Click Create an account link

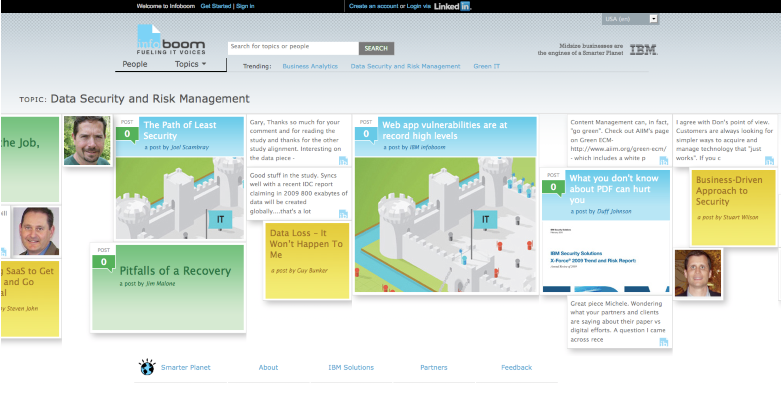pos(373,6)
